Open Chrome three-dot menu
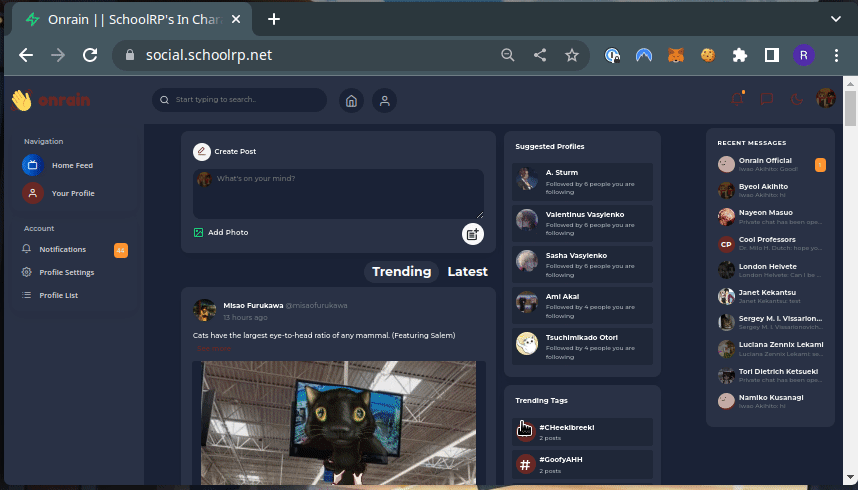Image resolution: width=858 pixels, height=490 pixels. point(836,55)
